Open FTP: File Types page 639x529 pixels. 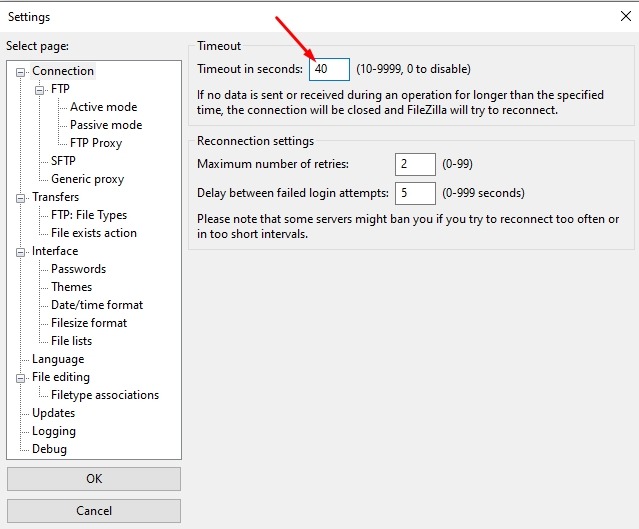click(x=89, y=215)
